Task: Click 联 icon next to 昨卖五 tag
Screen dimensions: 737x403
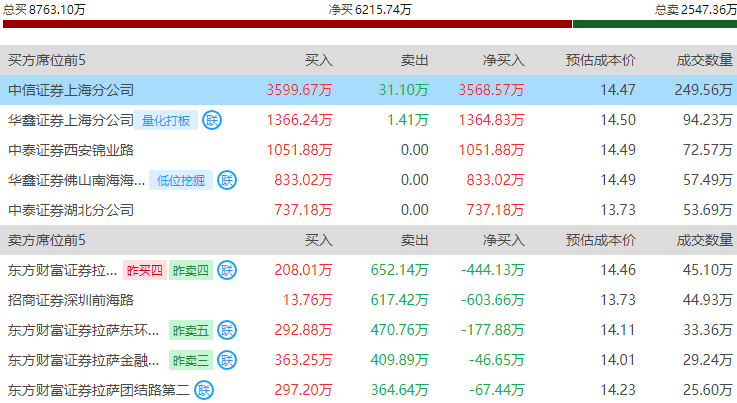Action: (228, 329)
